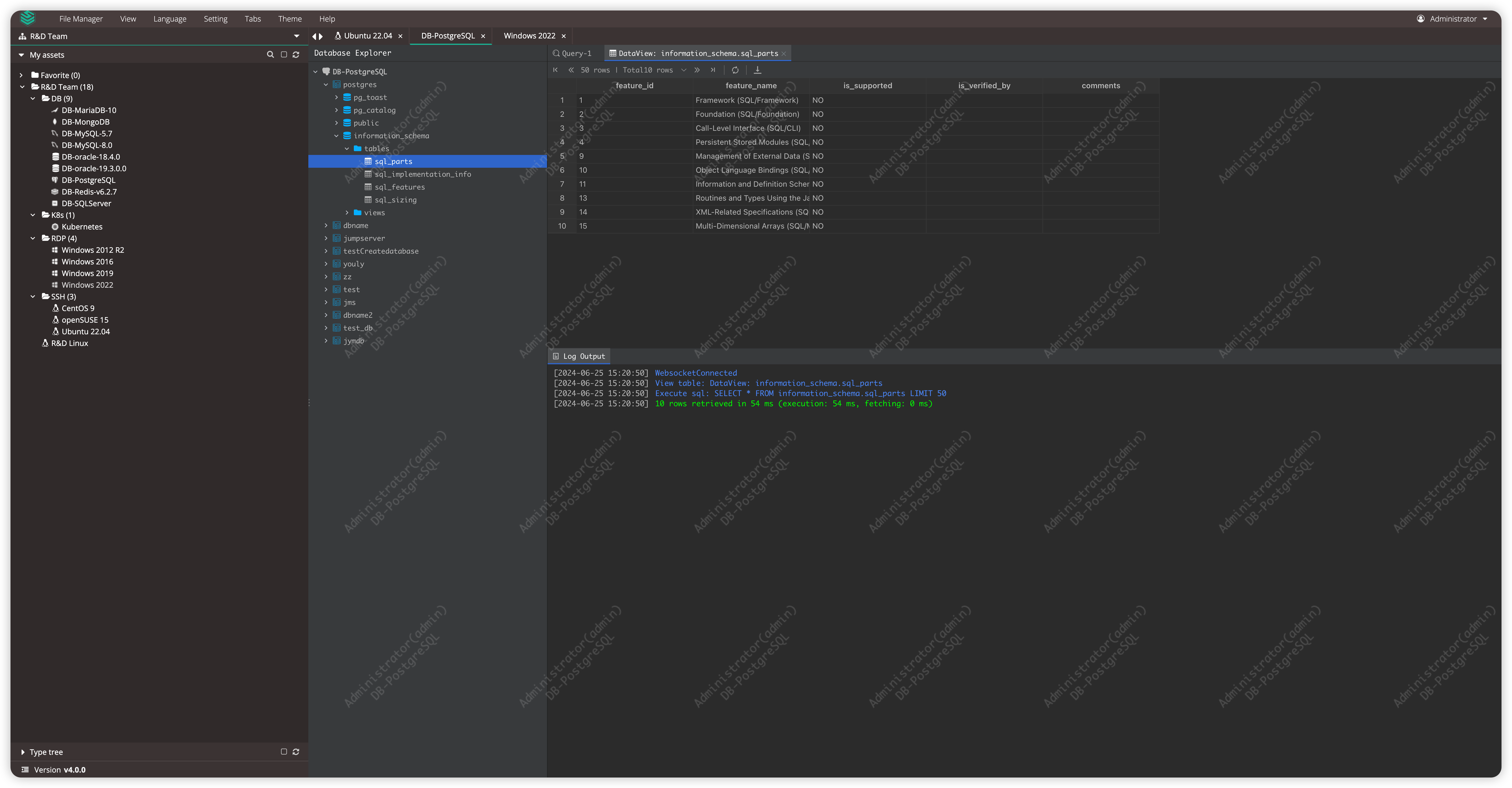The image size is (1512, 788).
Task: Open the Tabs menu
Action: tap(252, 19)
